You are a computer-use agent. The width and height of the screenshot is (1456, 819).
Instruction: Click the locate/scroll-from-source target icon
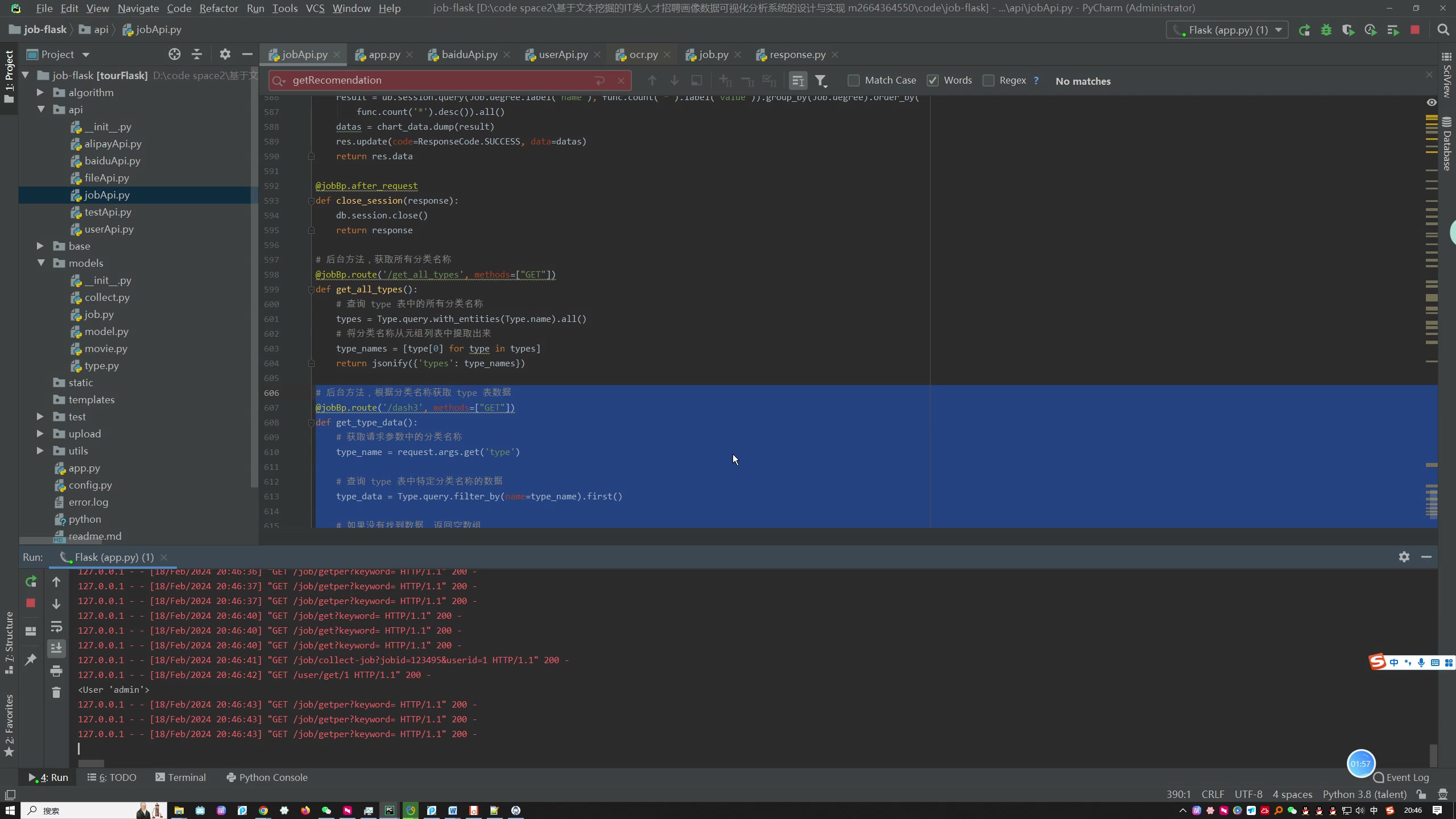point(175,55)
